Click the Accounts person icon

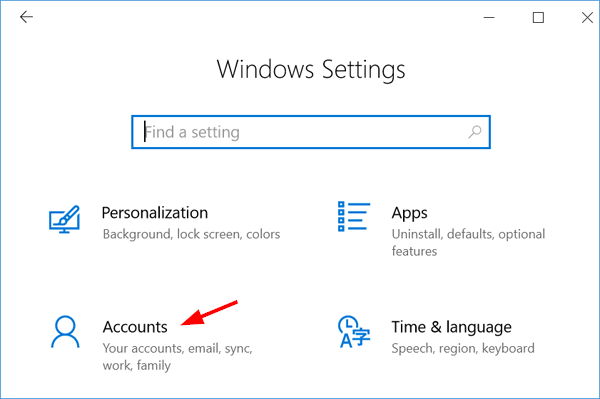pos(65,332)
